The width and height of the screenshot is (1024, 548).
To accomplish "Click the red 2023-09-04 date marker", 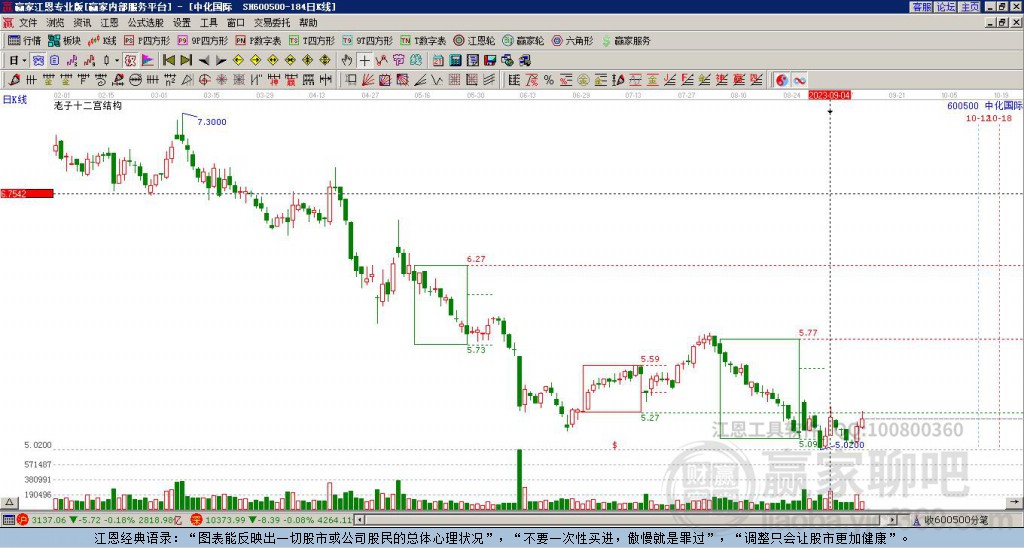I will (x=829, y=95).
